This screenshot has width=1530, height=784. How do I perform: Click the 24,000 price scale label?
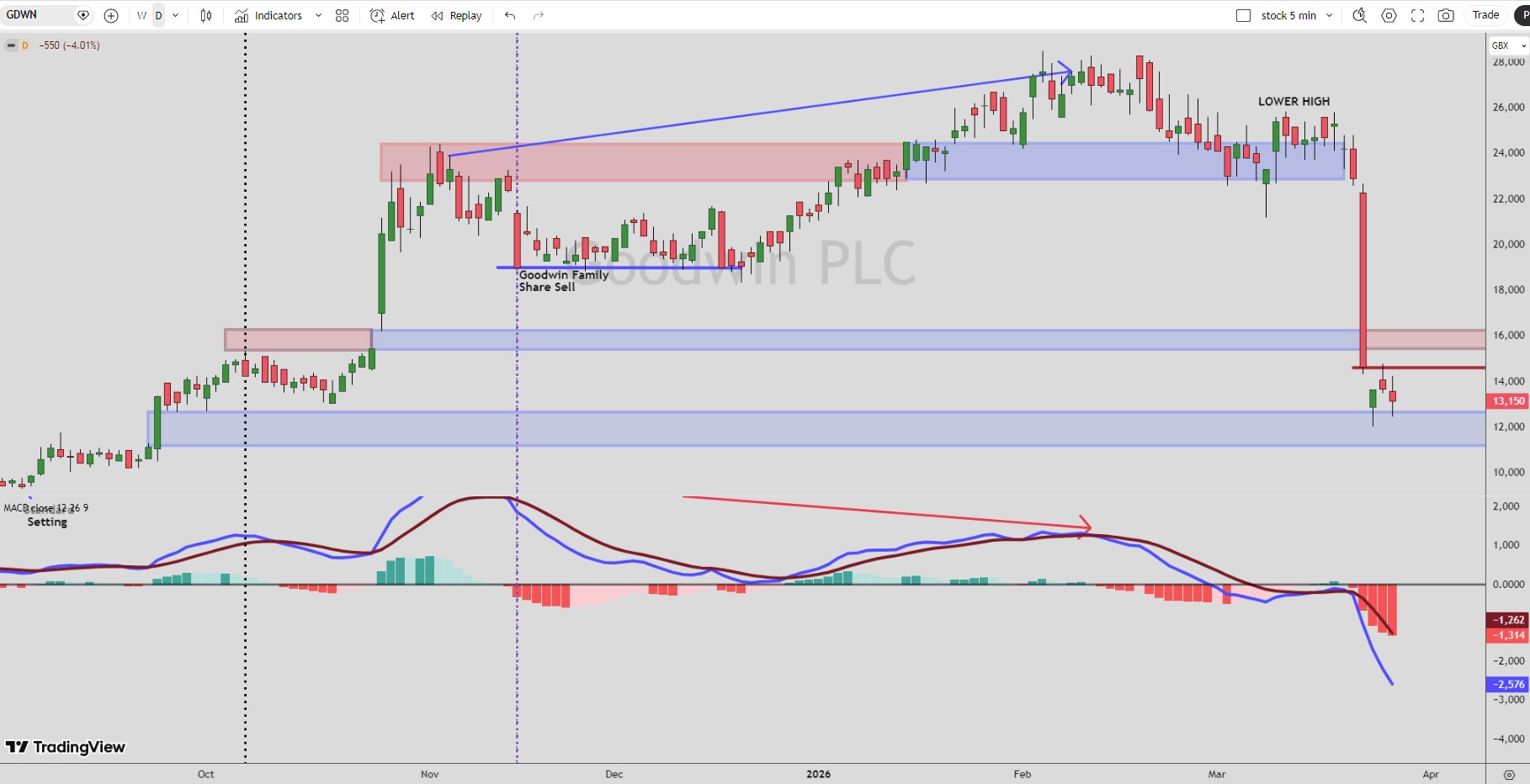coord(1508,152)
